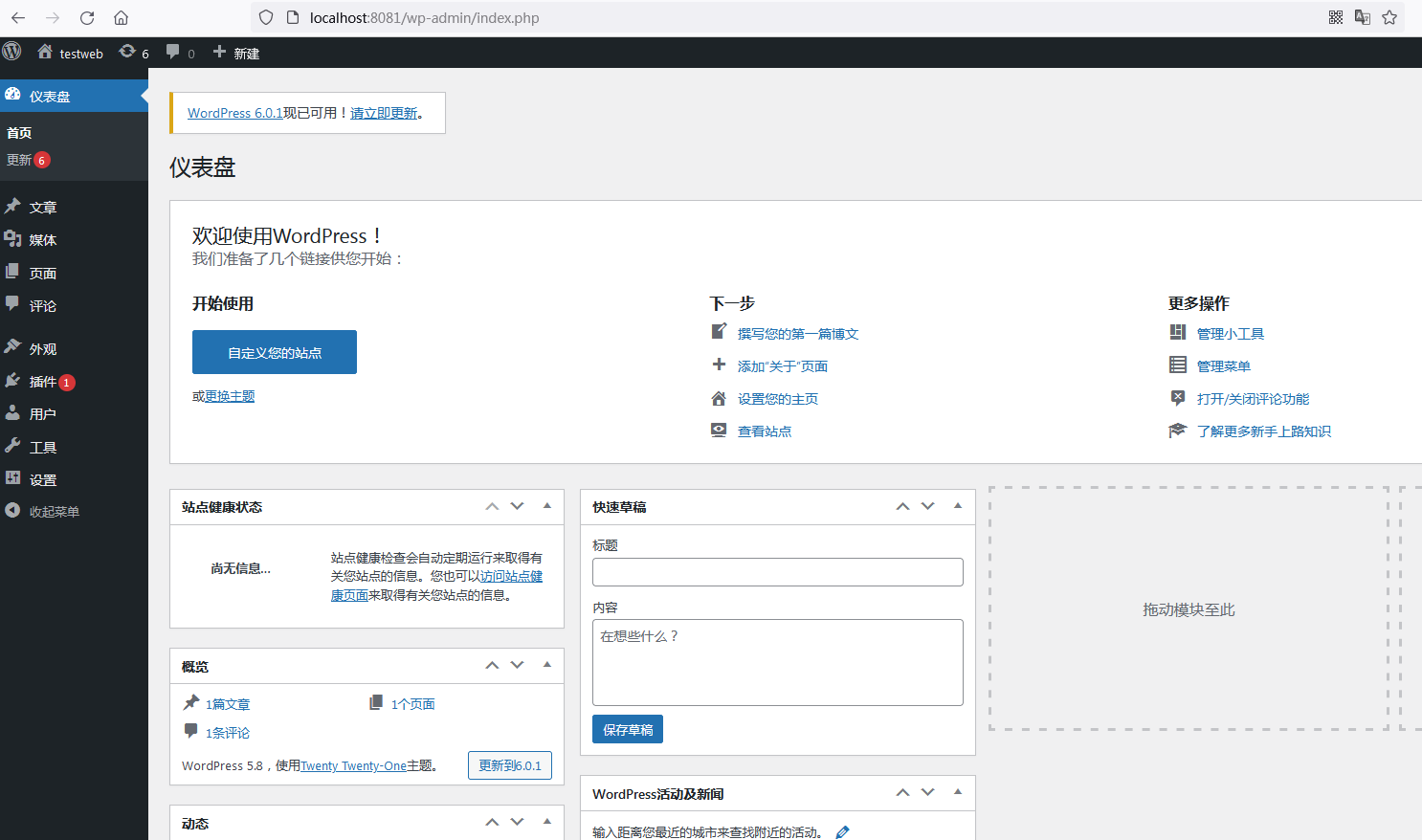
Task: Collapse the 站点健康状态 panel
Action: tap(547, 506)
